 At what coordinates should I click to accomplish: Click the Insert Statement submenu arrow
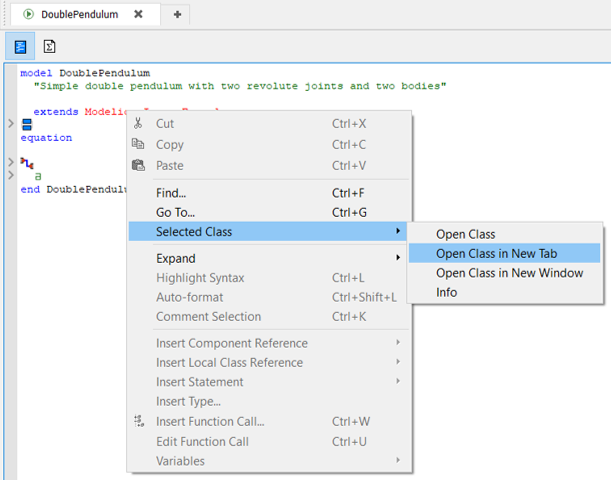(x=398, y=381)
